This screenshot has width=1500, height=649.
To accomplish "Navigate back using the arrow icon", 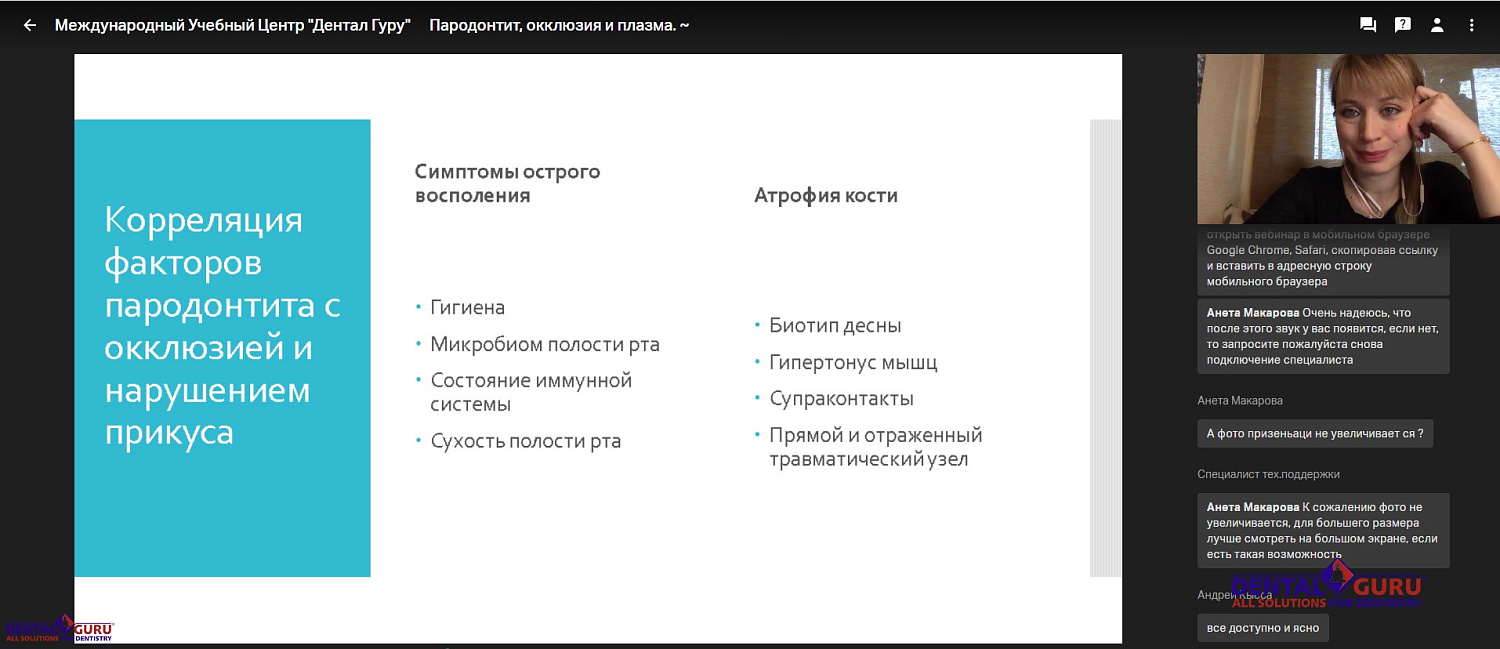I will click(x=29, y=25).
